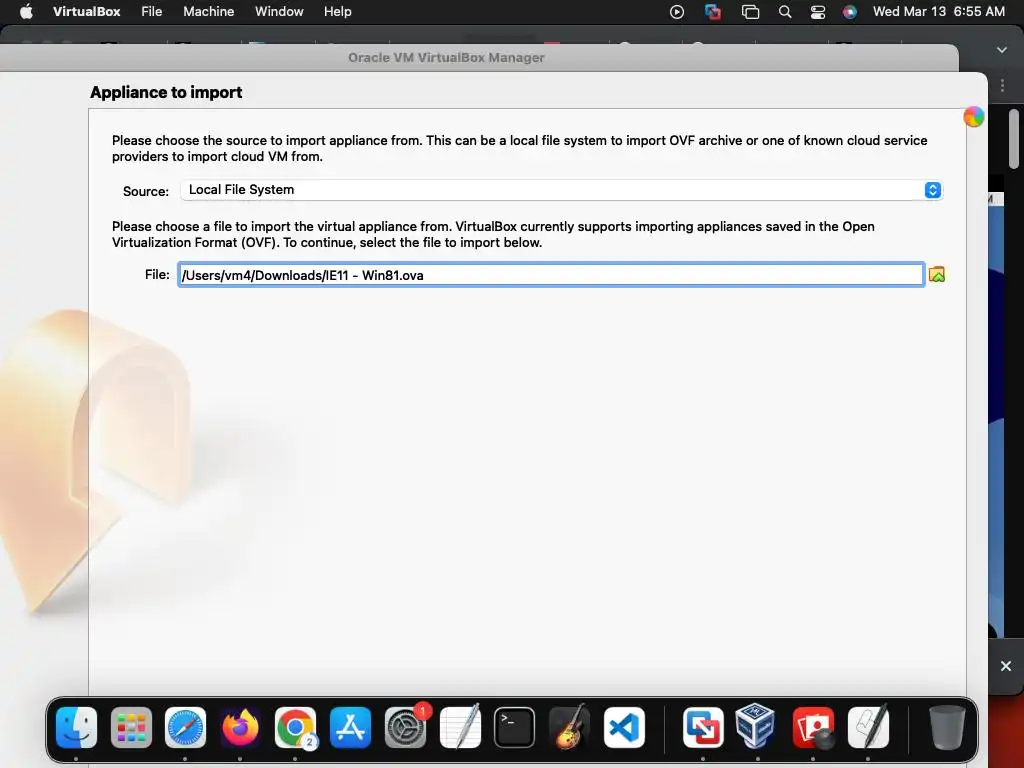Open the Apple menu
Image resolution: width=1024 pixels, height=768 pixels.
point(26,12)
